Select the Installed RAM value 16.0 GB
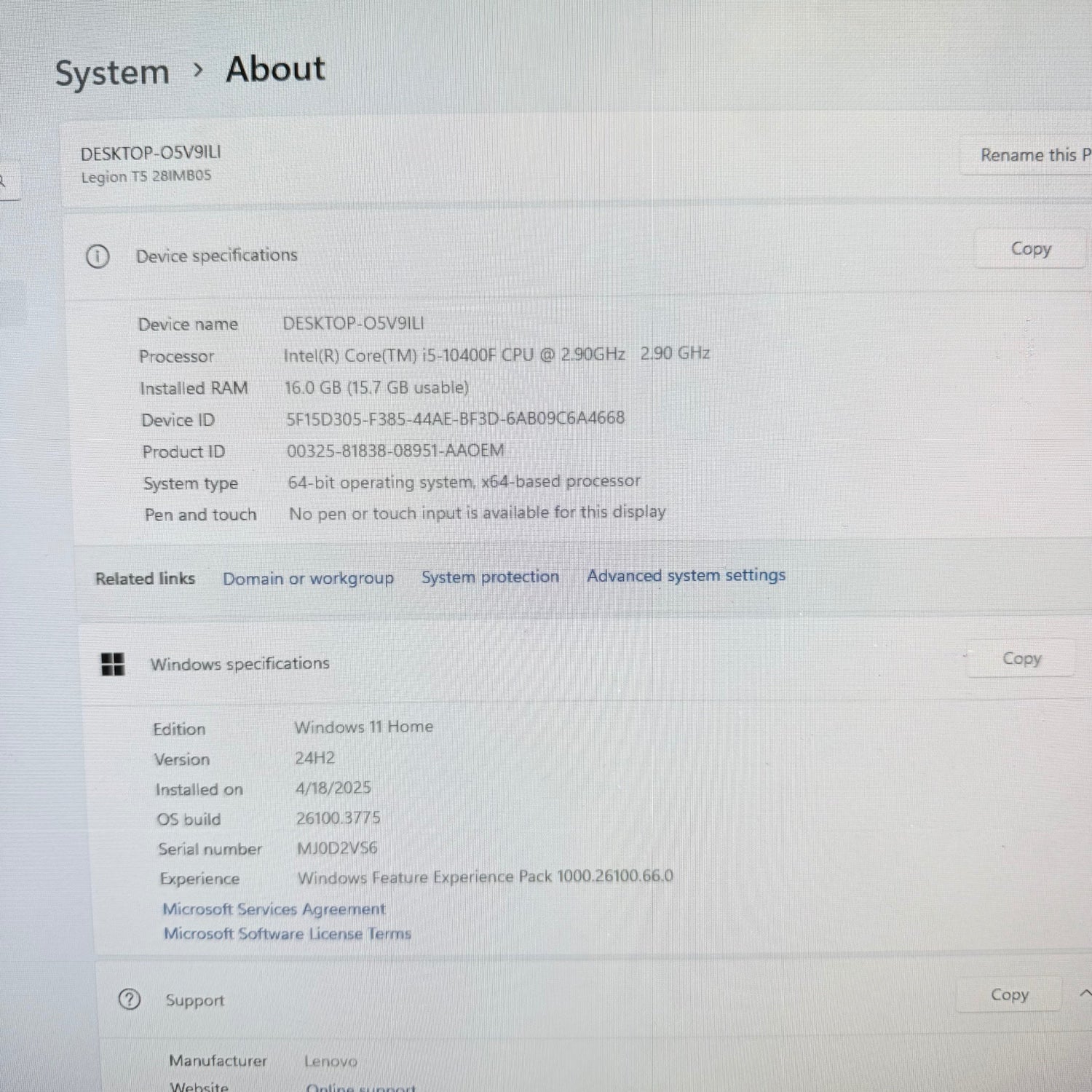 376,387
